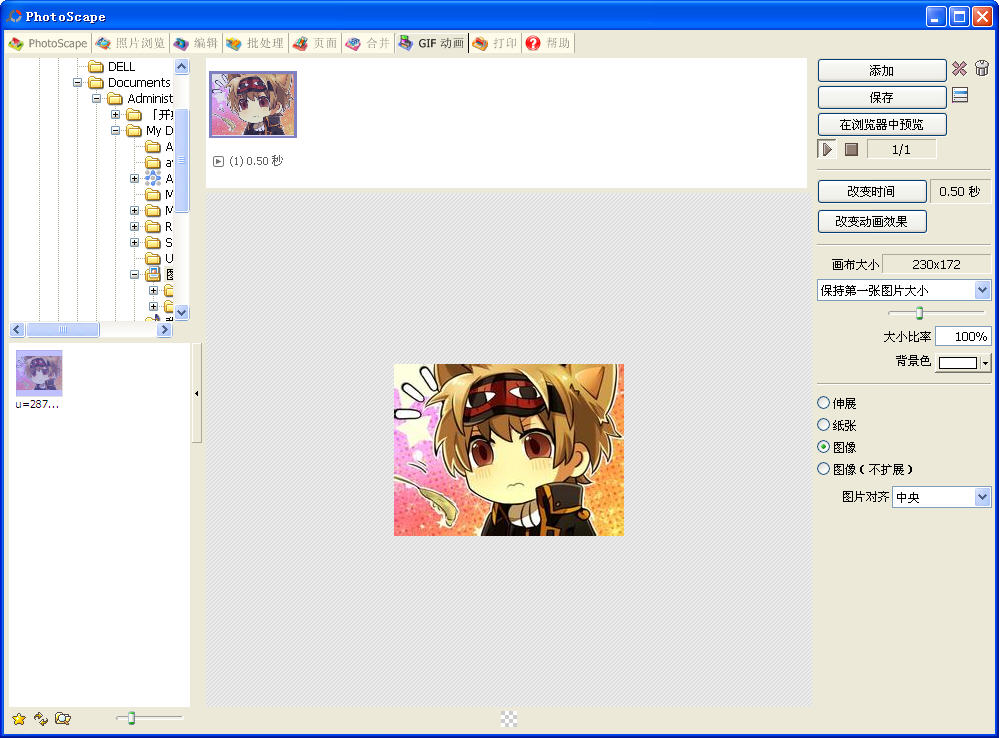Click the folder tree scroll down arrow
The width and height of the screenshot is (999, 738).
click(x=182, y=312)
